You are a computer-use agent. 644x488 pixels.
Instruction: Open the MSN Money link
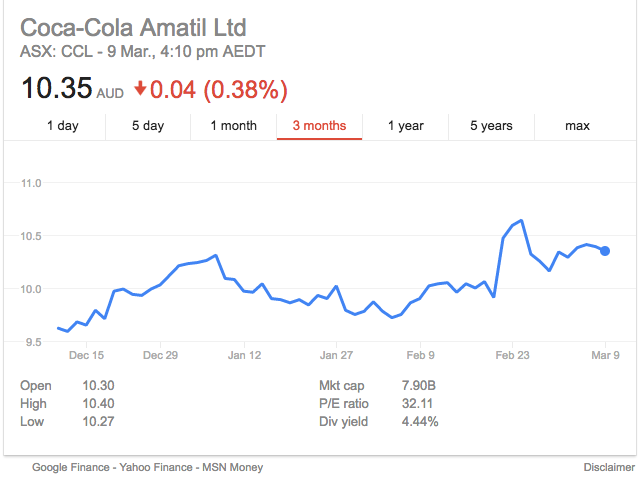[232, 467]
